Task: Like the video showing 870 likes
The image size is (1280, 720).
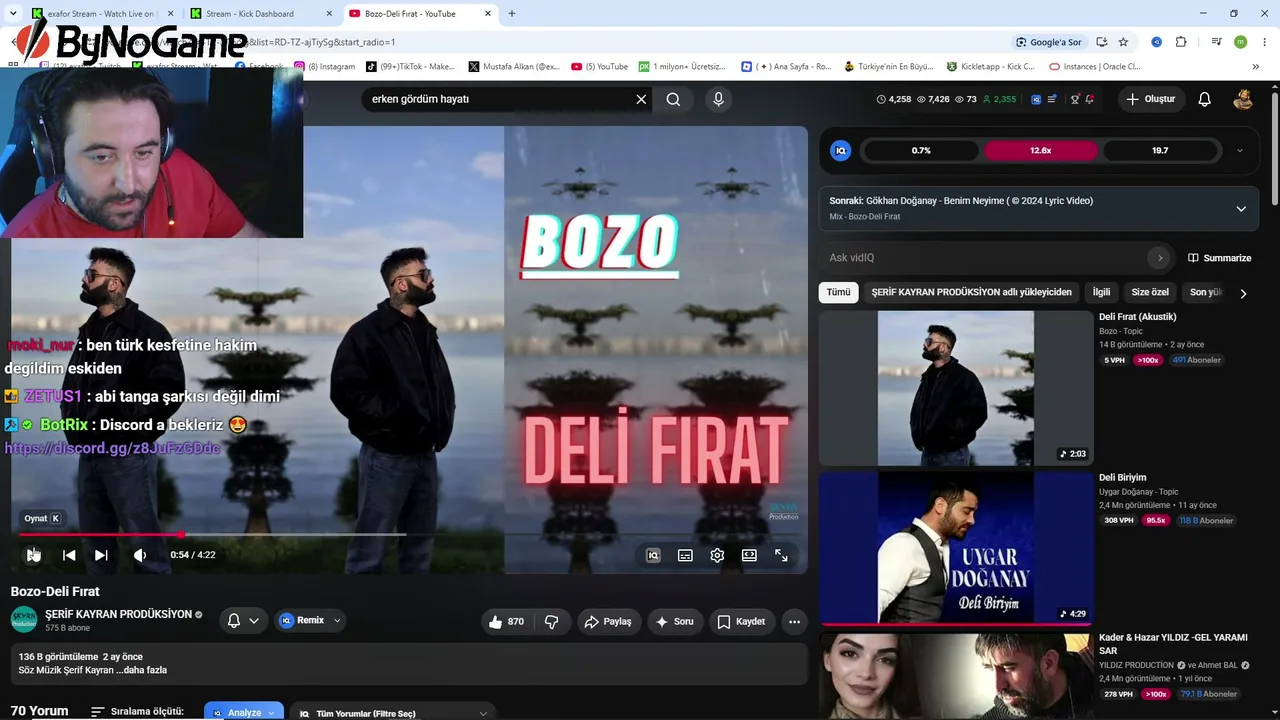Action: pos(506,621)
